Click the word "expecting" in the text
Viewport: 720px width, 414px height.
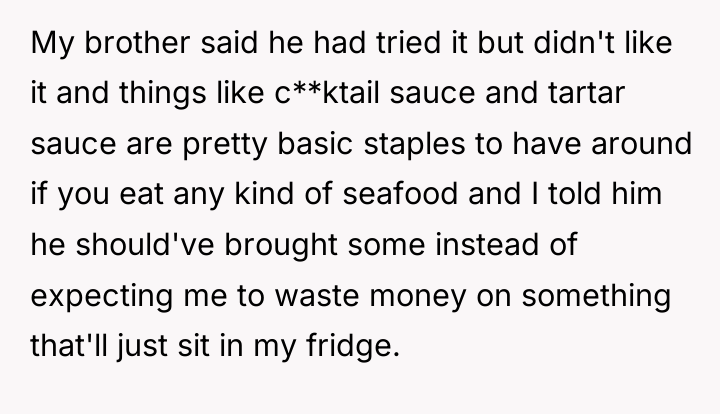click(x=102, y=297)
